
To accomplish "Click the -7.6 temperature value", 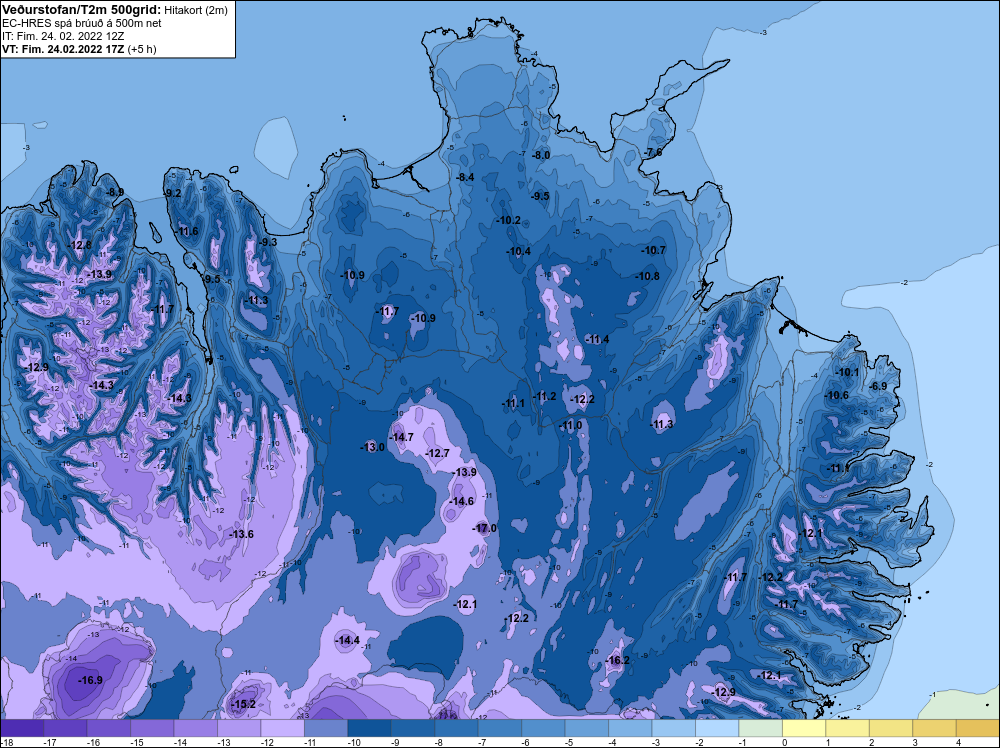I will [x=652, y=152].
